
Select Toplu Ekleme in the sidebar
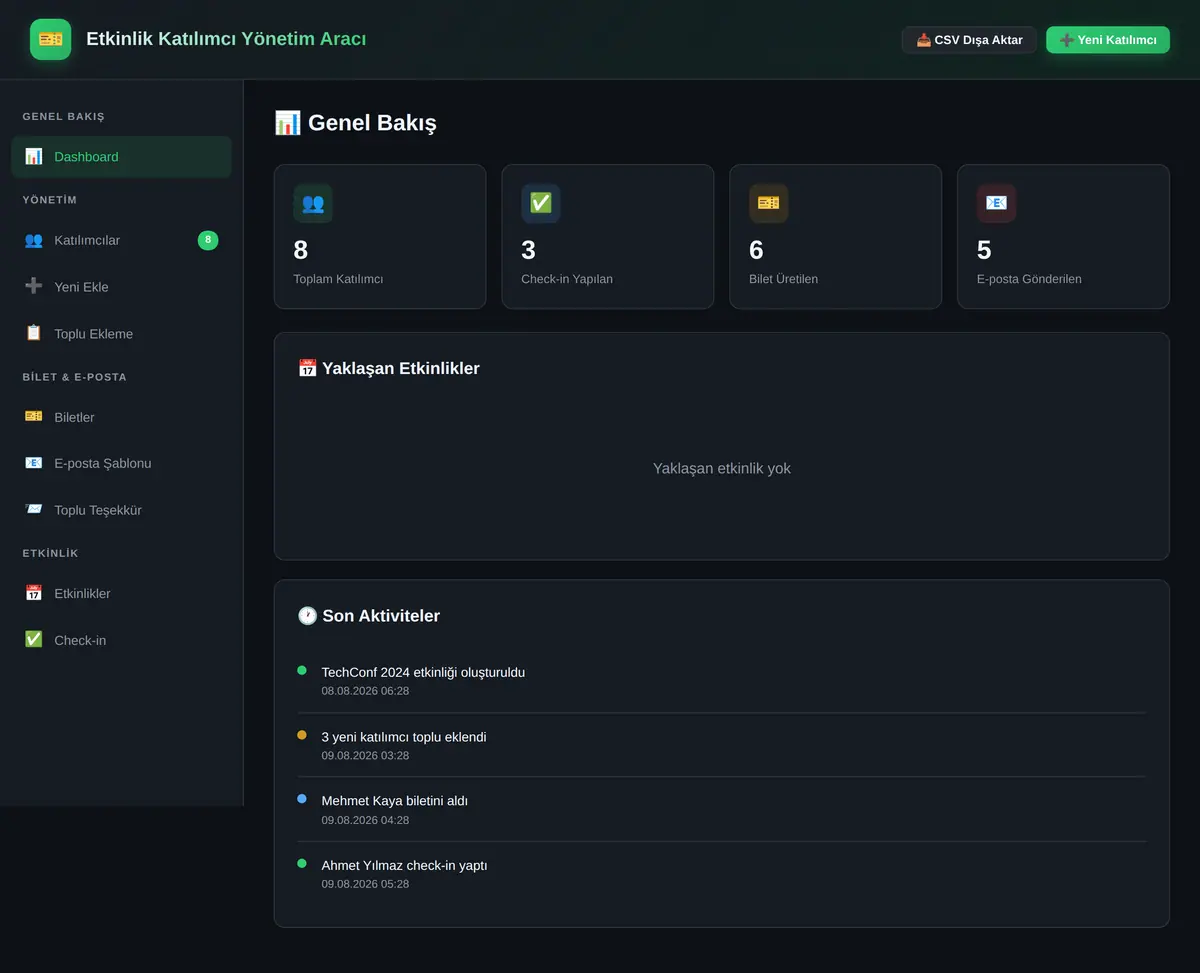[x=121, y=333]
